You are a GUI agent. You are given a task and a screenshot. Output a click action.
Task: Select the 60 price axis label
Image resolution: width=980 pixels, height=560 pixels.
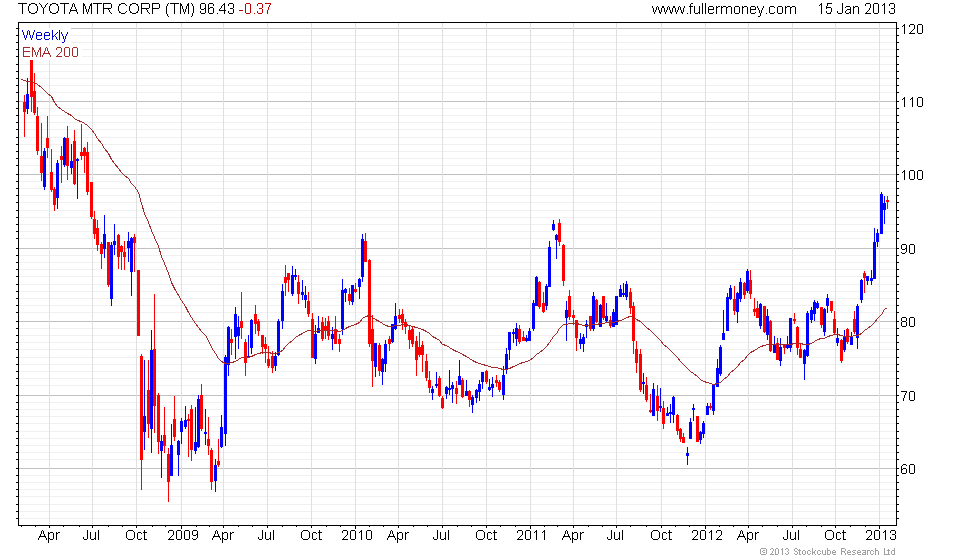(908, 469)
